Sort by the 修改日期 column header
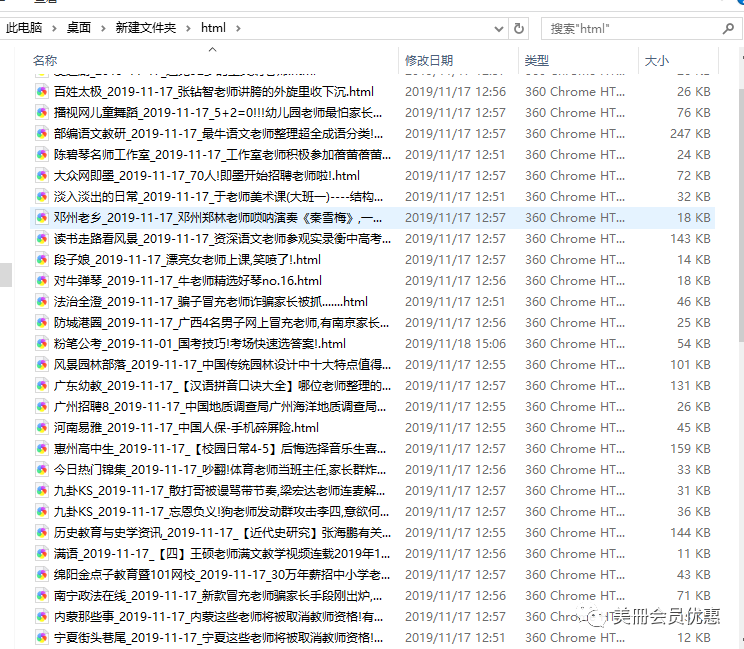This screenshot has height=649, width=744. coord(428,61)
